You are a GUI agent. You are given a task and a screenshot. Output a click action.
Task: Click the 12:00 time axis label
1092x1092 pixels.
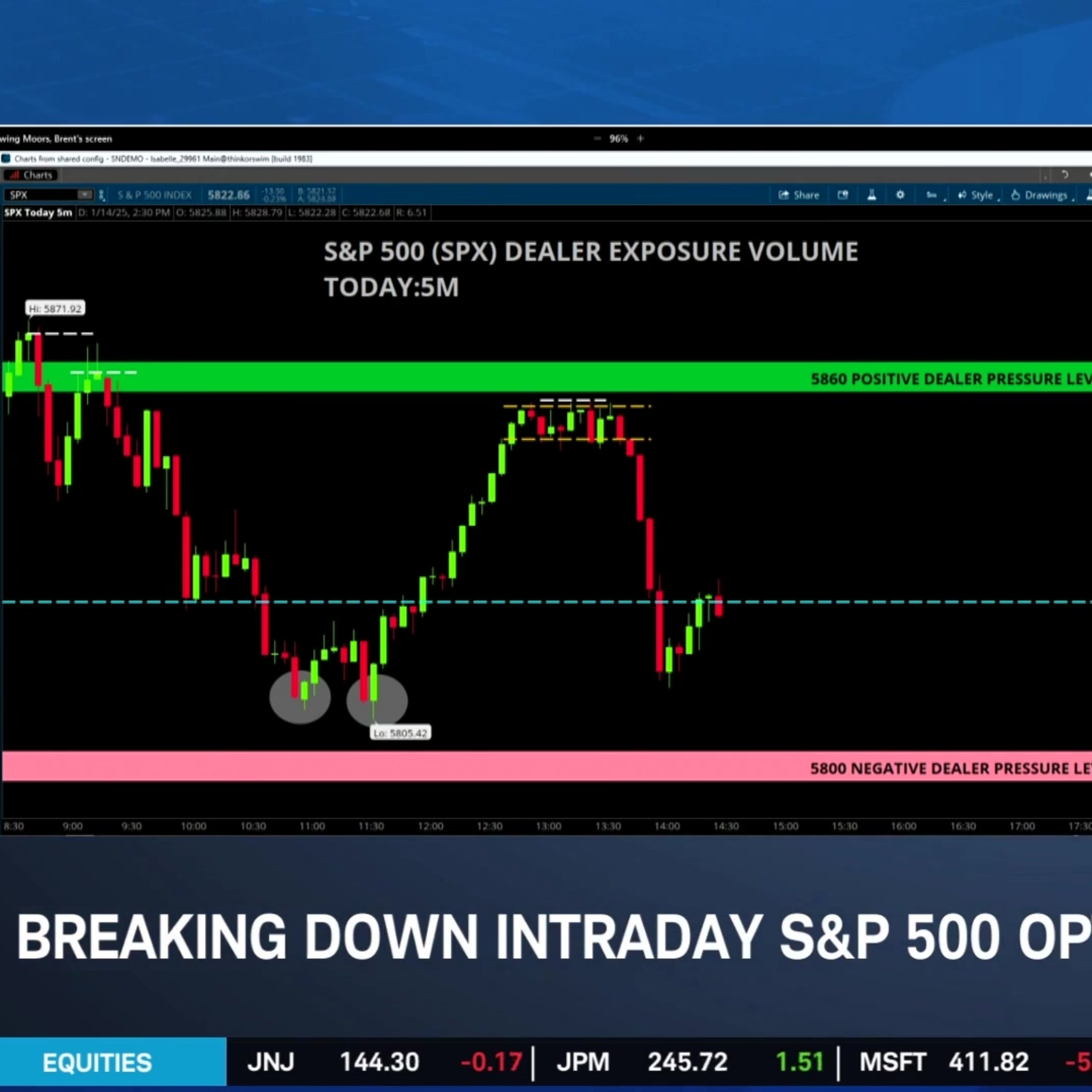[430, 826]
